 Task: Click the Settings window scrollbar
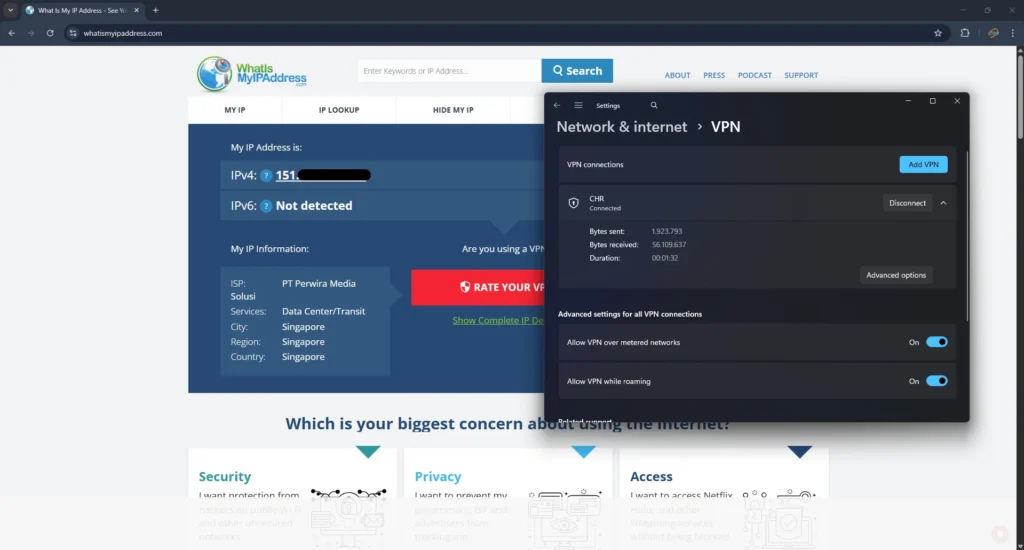click(967, 235)
